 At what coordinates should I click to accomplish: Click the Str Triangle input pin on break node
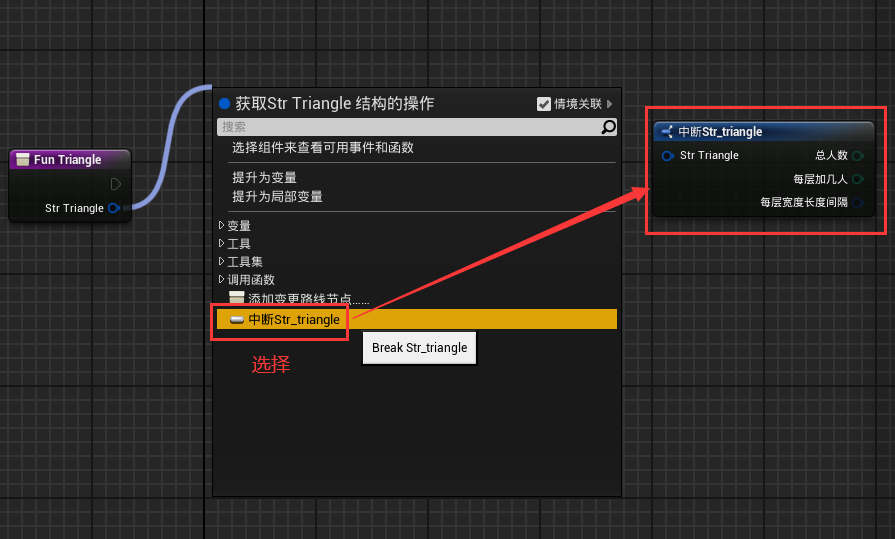click(x=667, y=156)
